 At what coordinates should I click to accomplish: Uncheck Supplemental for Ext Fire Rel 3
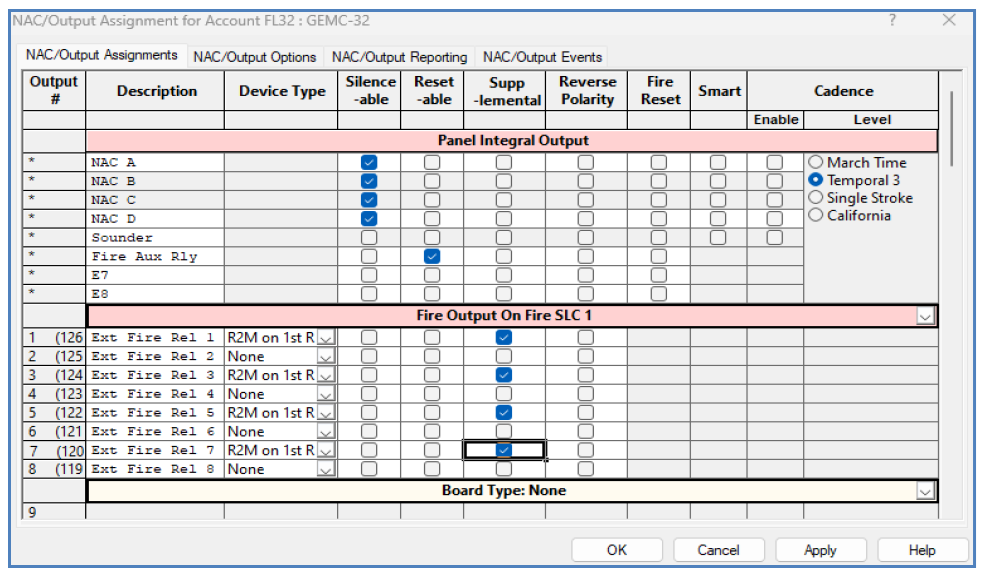[503, 375]
